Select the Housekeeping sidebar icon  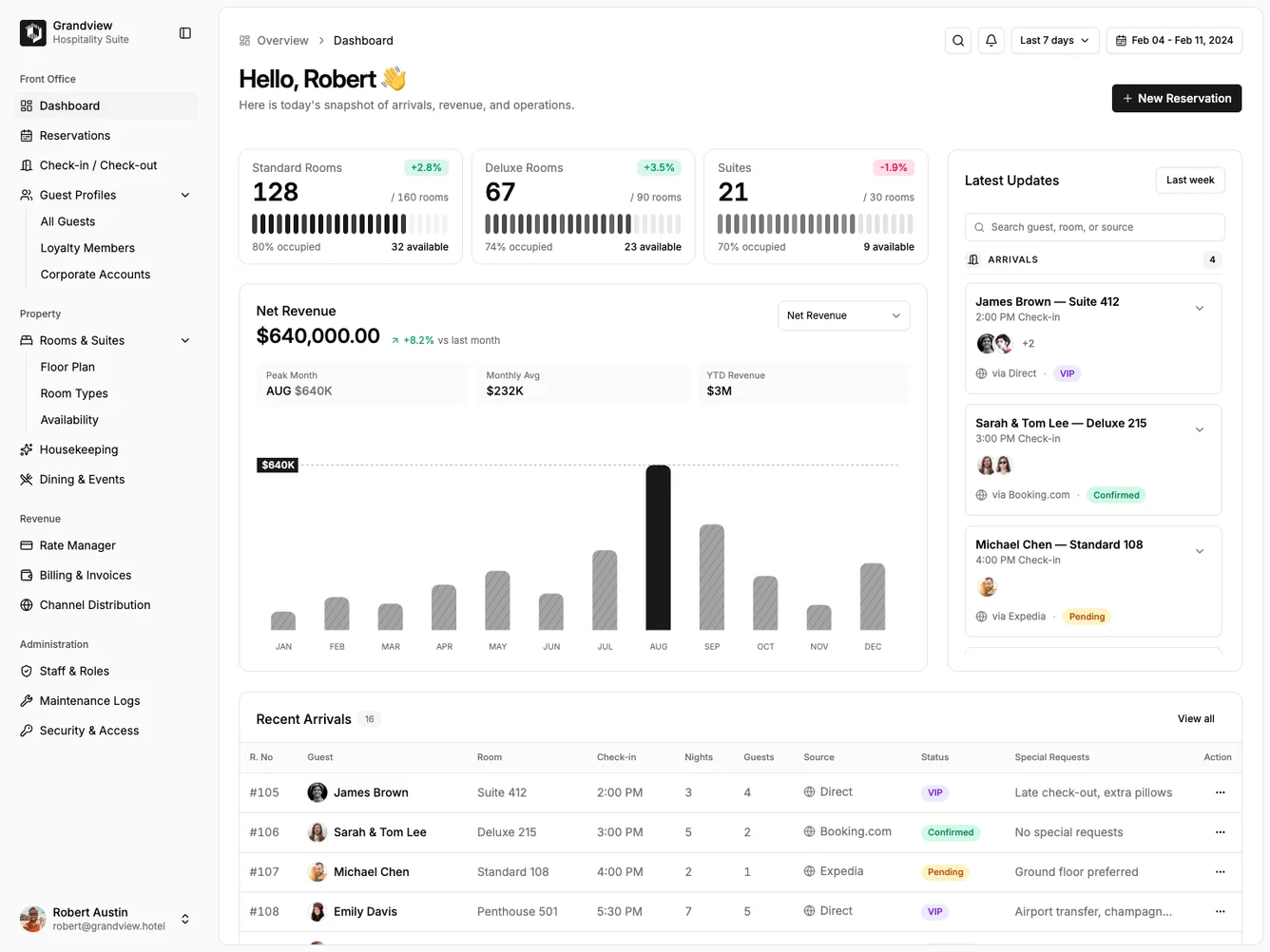point(25,449)
